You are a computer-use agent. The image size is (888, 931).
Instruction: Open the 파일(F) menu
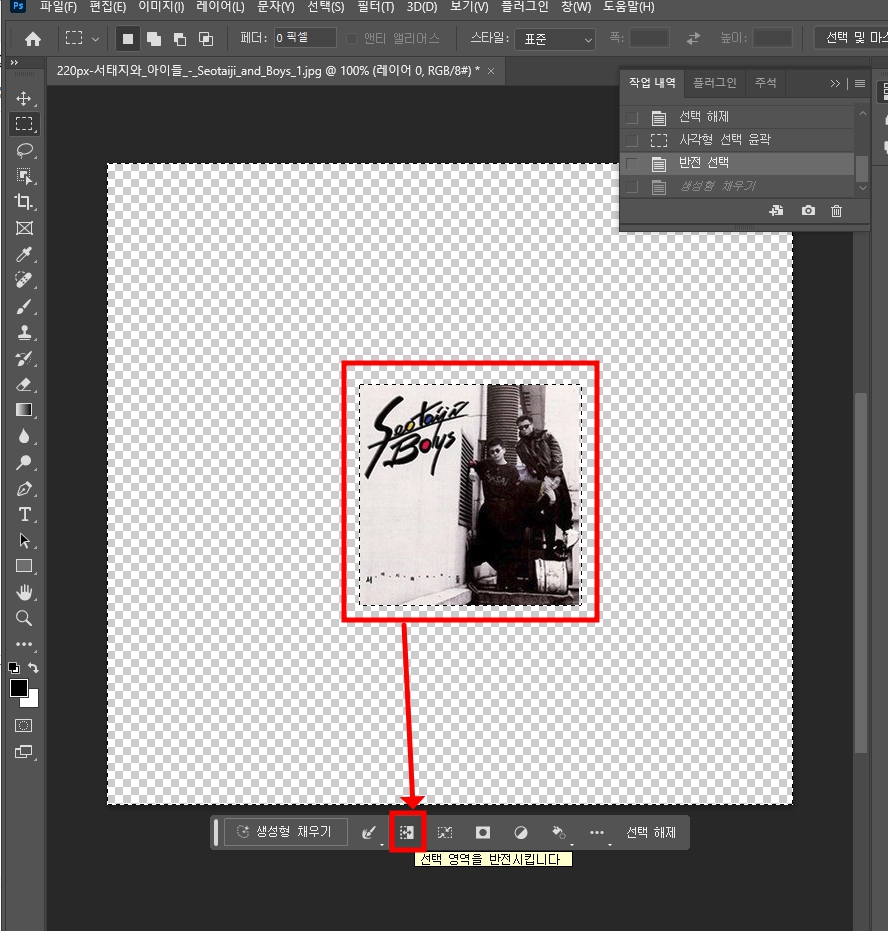[58, 7]
